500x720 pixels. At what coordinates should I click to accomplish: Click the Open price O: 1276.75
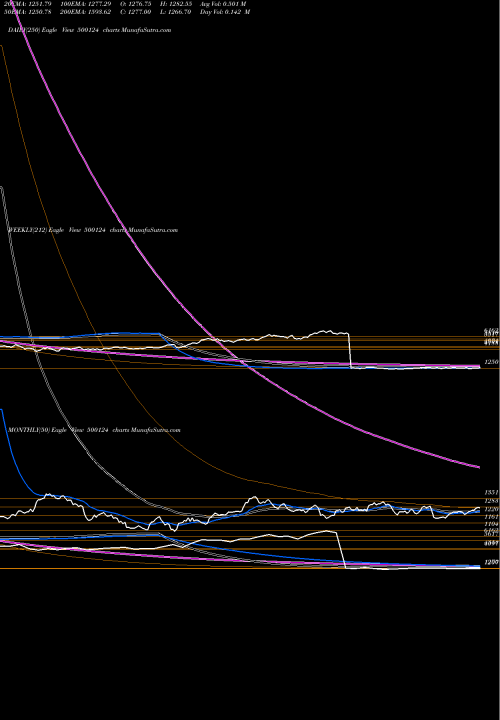(x=135, y=4)
